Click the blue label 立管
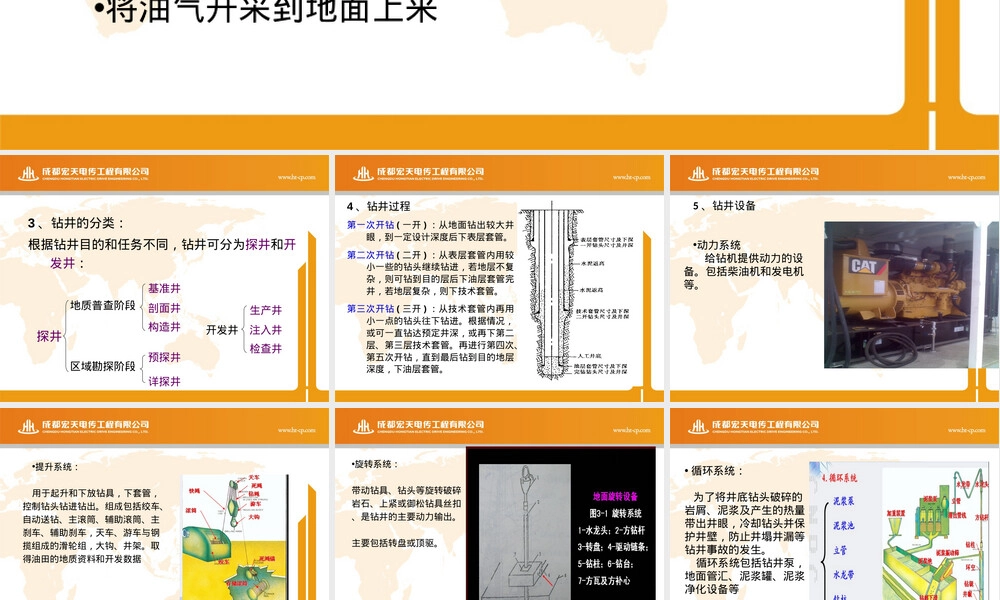 840,550
